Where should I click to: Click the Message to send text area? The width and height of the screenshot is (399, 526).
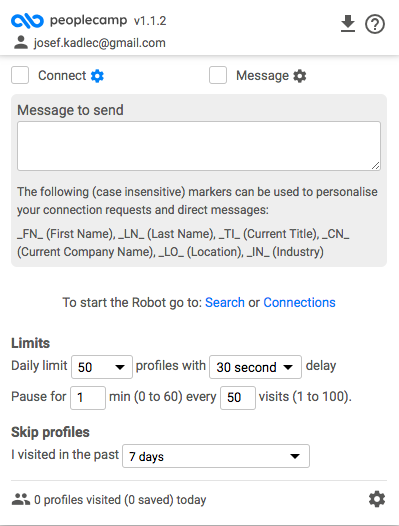click(x=199, y=146)
